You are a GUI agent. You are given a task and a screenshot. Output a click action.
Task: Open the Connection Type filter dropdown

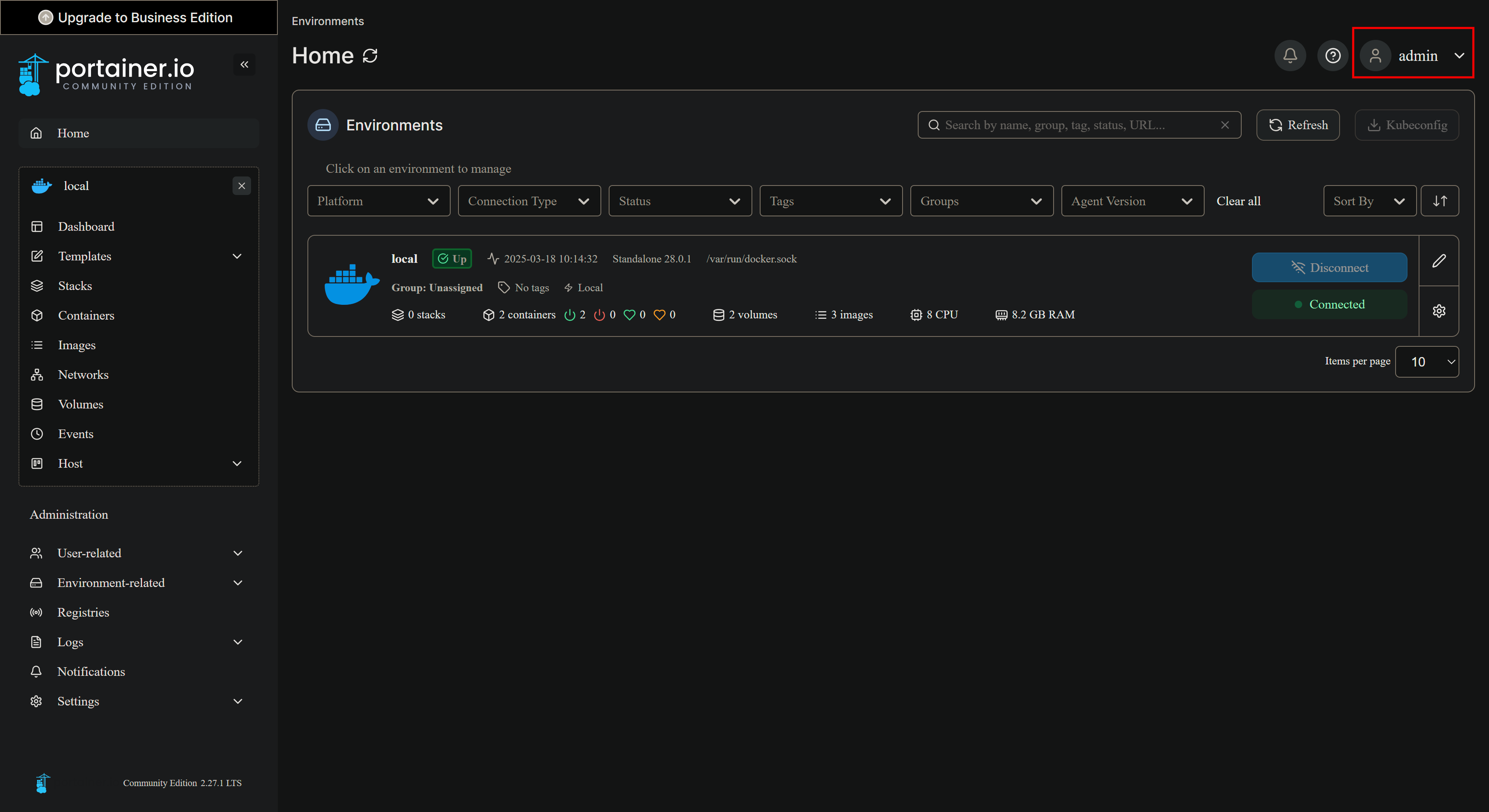click(x=529, y=201)
